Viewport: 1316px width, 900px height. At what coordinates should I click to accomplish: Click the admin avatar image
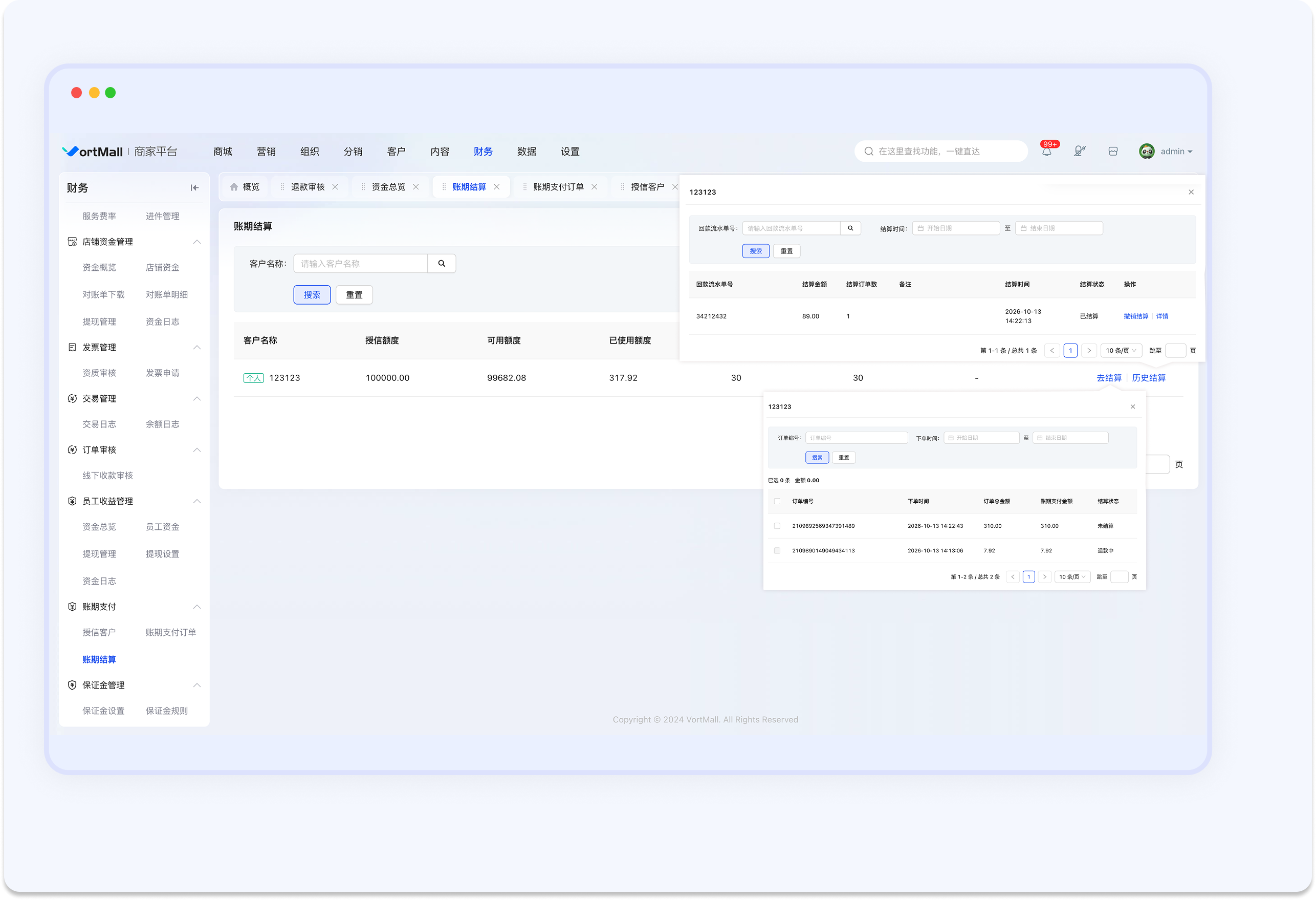[x=1147, y=152]
